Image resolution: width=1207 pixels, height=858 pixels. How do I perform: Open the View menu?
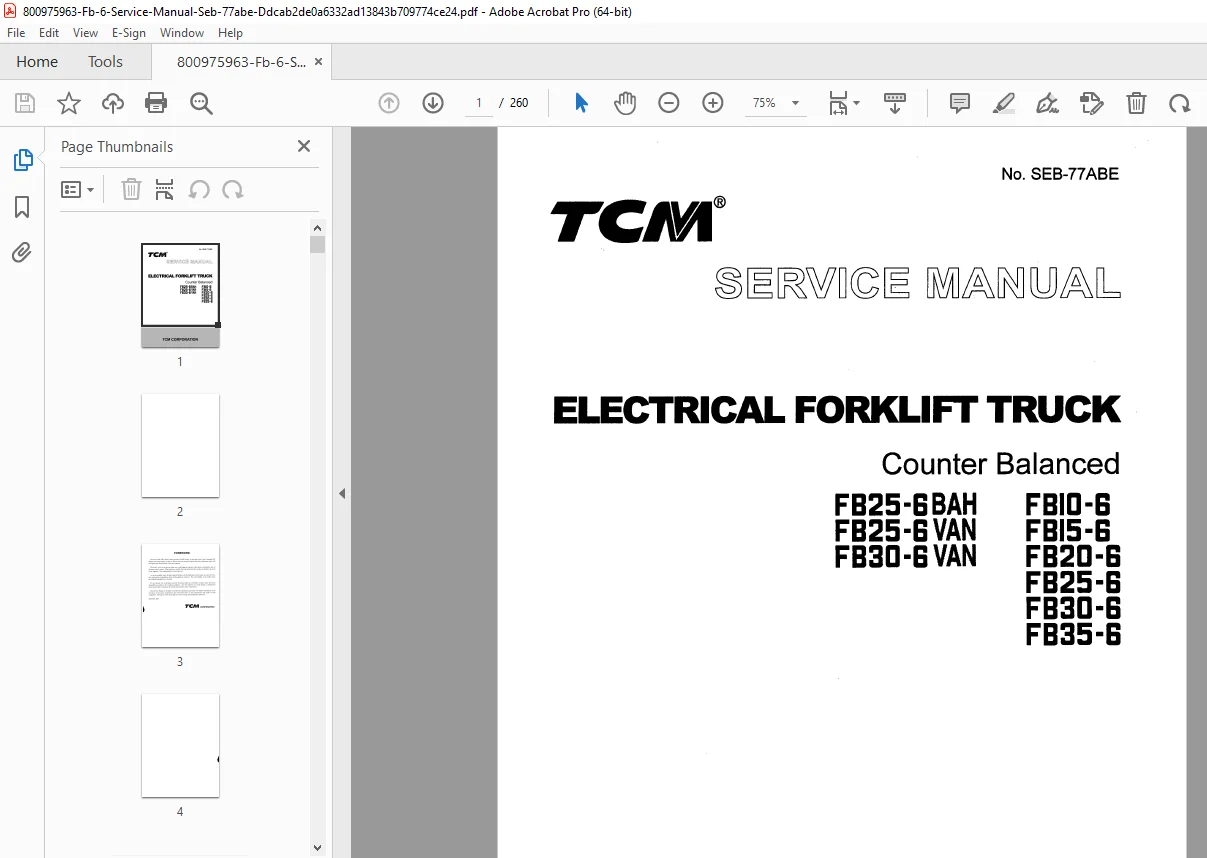pos(86,32)
